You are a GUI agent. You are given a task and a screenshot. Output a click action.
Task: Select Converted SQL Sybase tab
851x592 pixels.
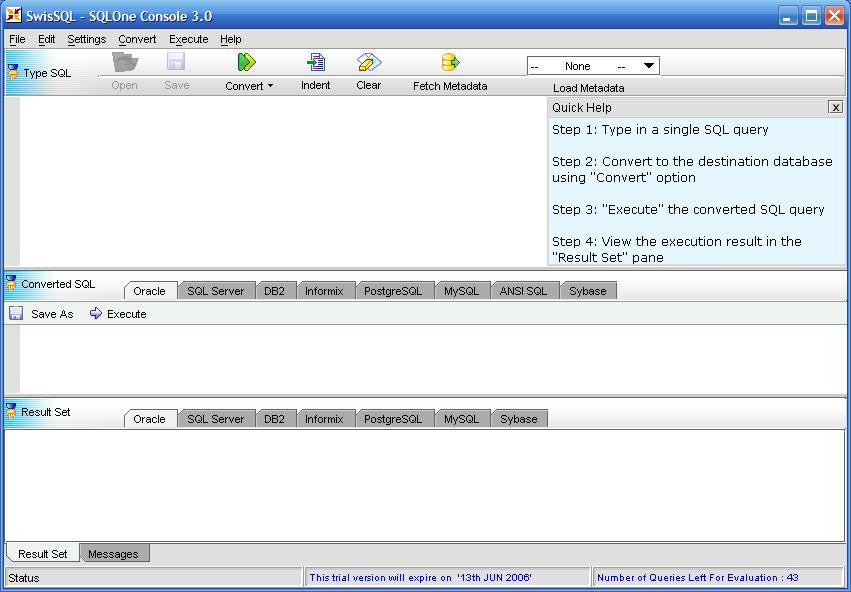588,291
